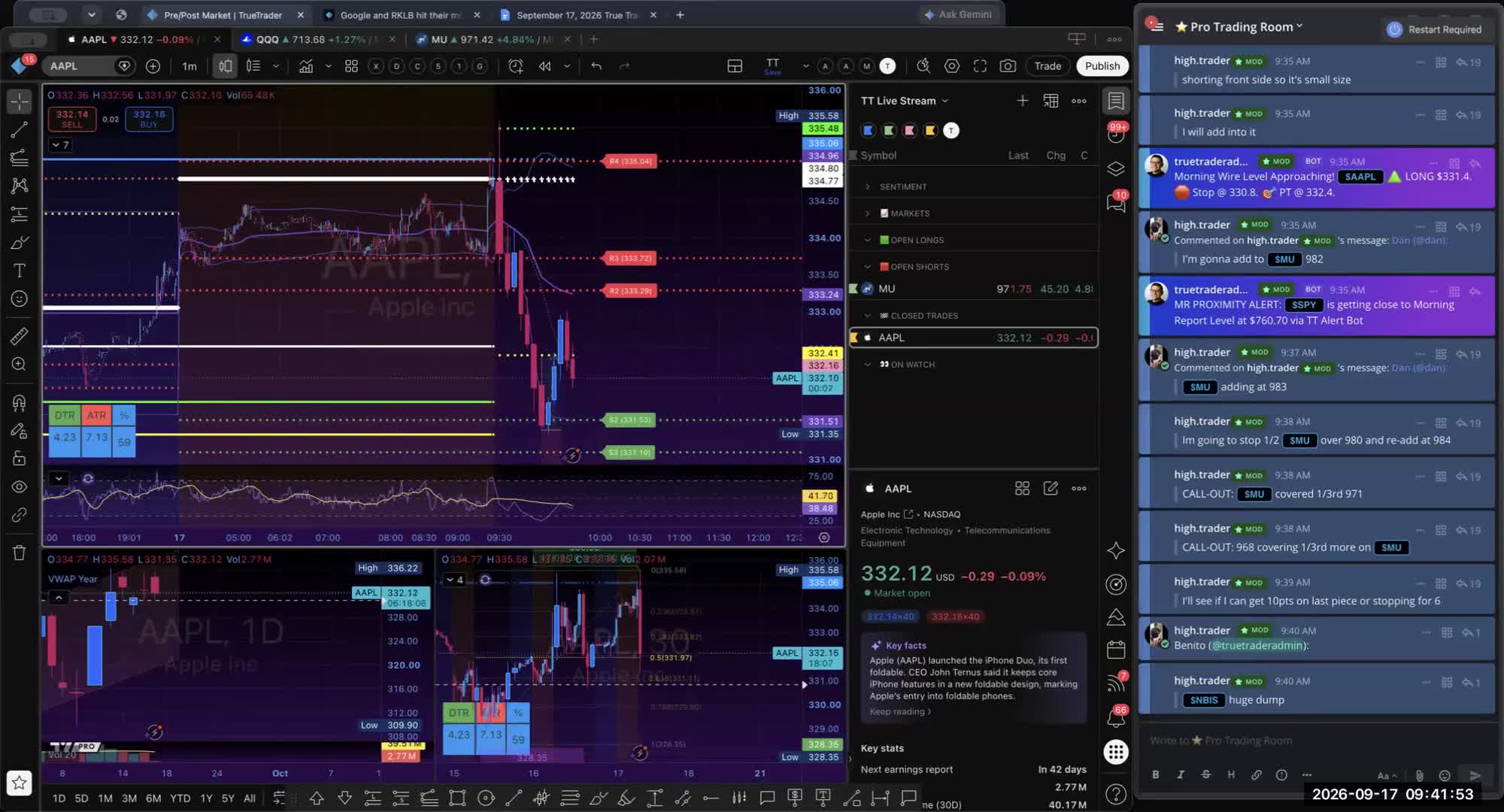Open the notifications bell icon with 66 badge
The height and width of the screenshot is (812, 1504).
(1116, 718)
